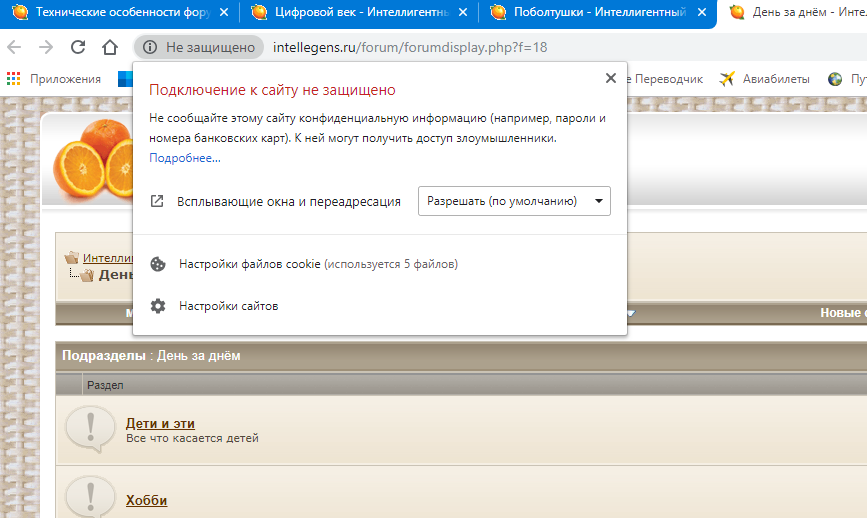Viewport: 867px width, 518px height.
Task: Click the browser forward arrow
Action: tap(46, 47)
